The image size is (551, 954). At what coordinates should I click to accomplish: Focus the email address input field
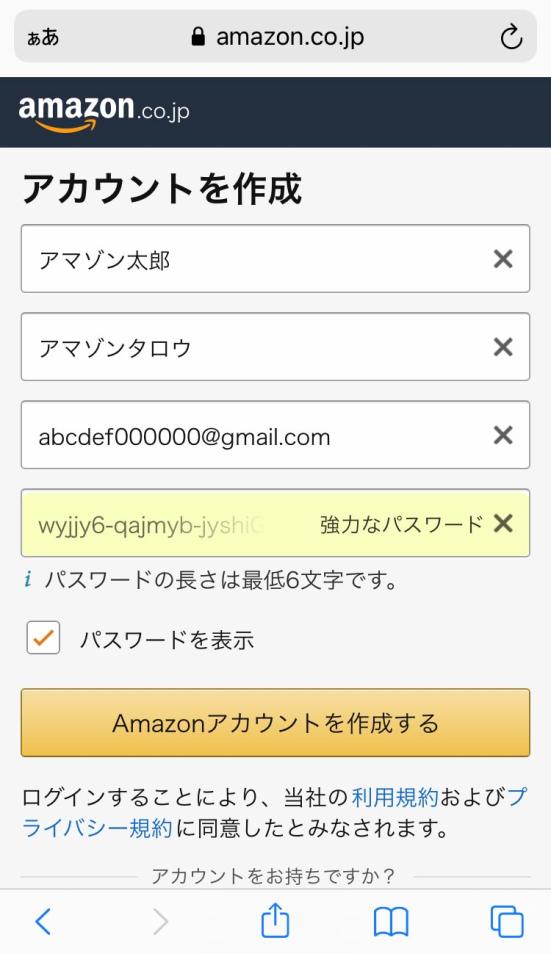point(276,435)
